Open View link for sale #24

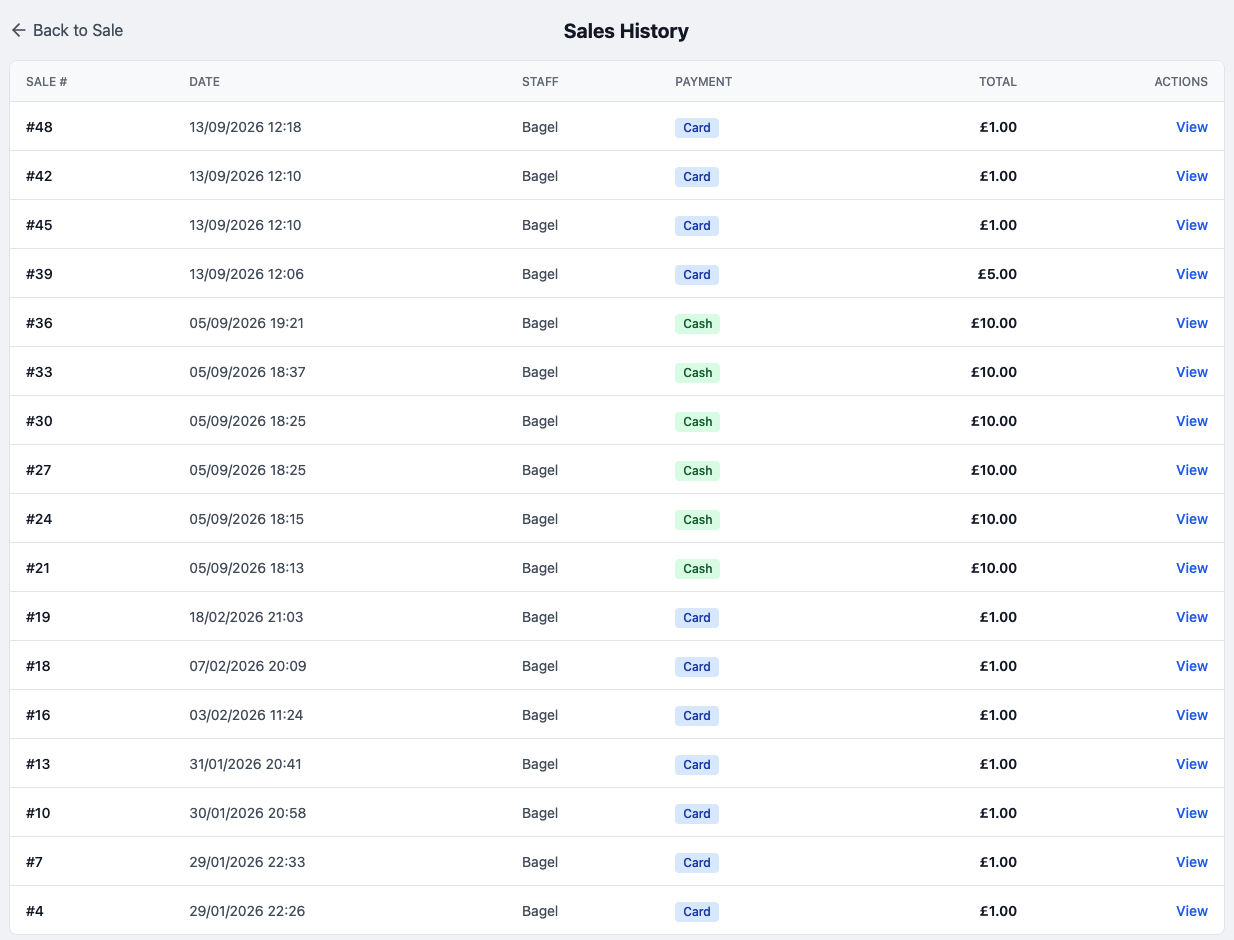pyautogui.click(x=1191, y=519)
